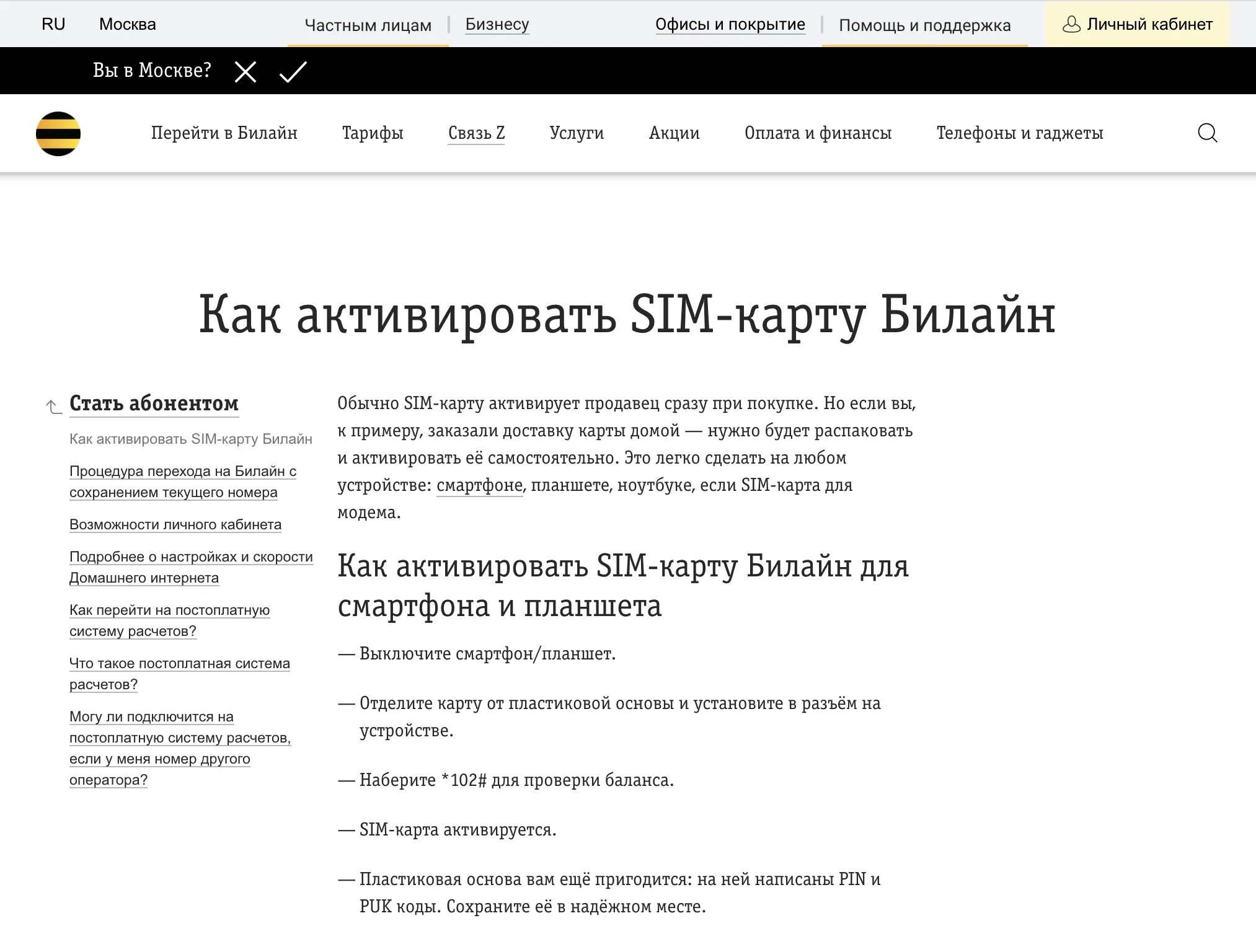The image size is (1256, 952).
Task: Click the Beeline striped logo
Action: click(58, 134)
